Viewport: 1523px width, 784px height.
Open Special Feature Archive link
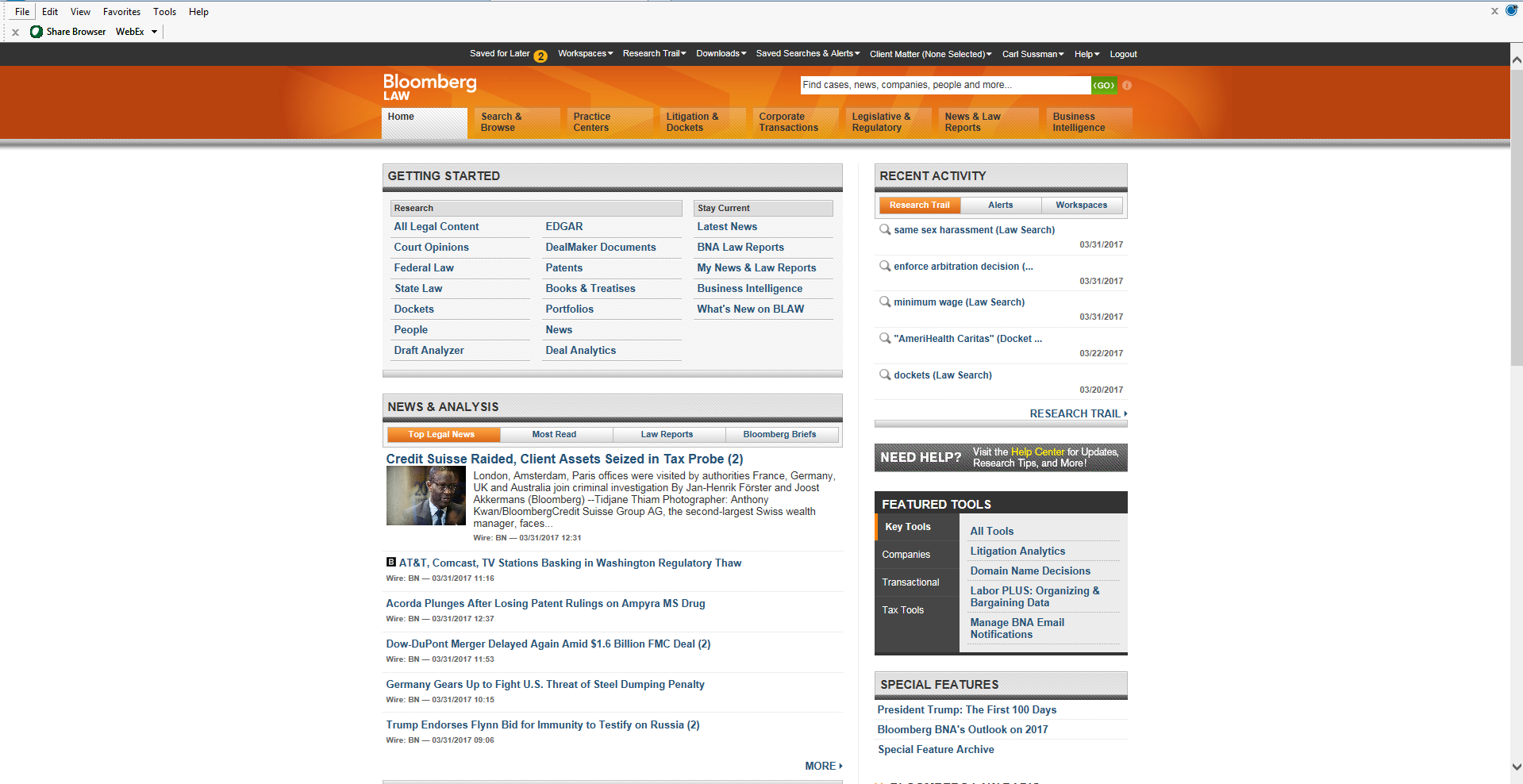pos(936,749)
